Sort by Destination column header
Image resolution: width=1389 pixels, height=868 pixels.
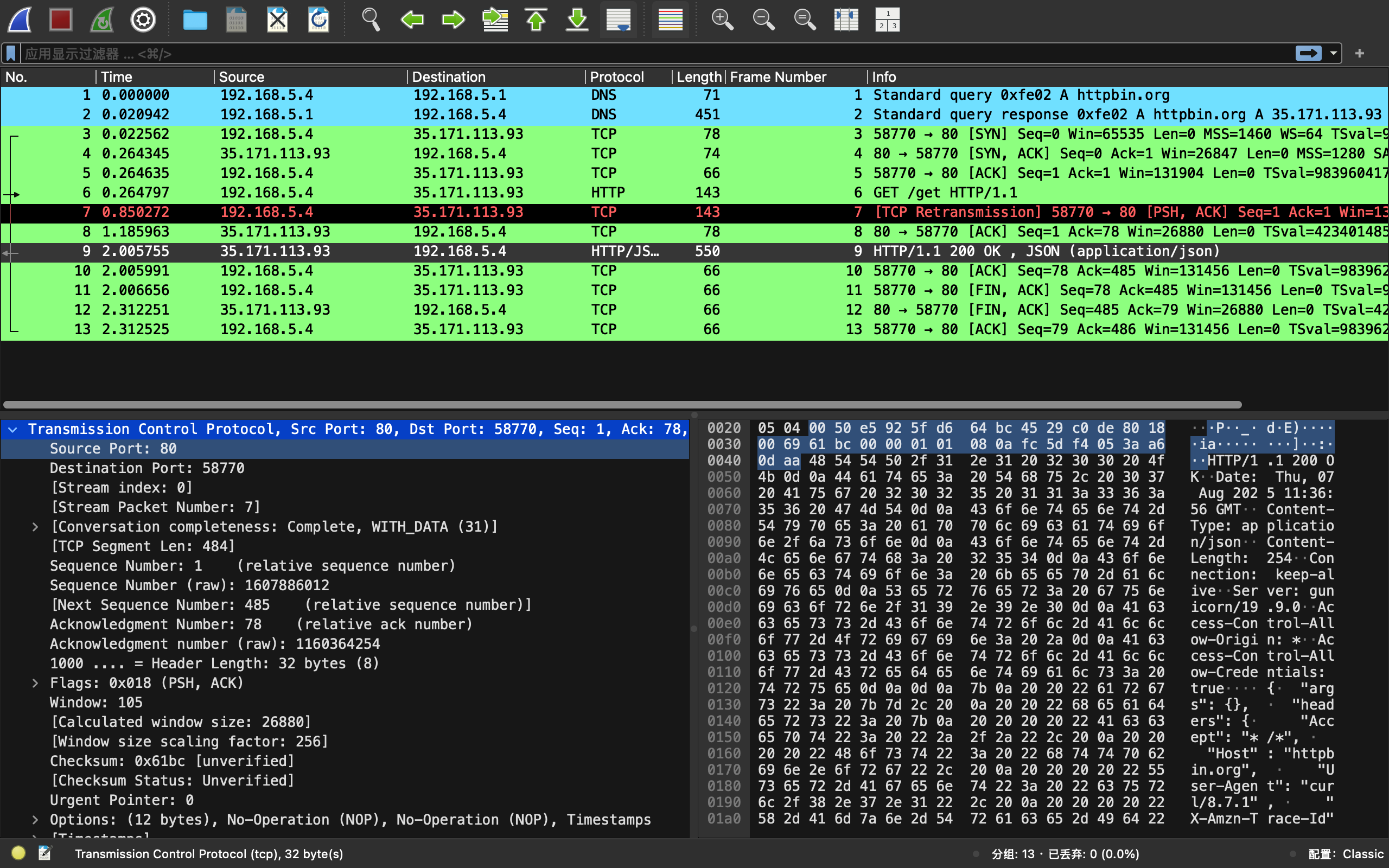pyautogui.click(x=496, y=77)
